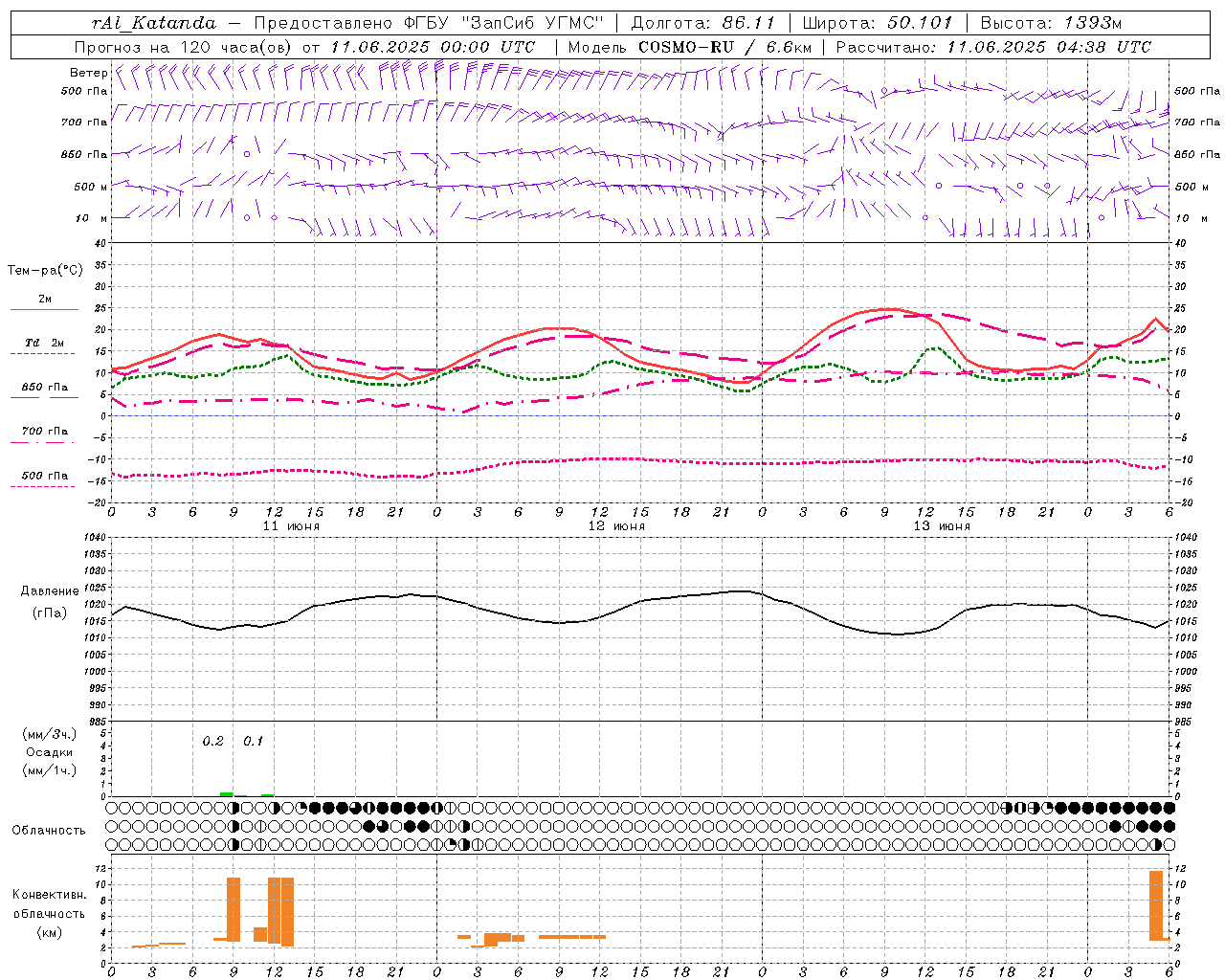Click the orange convective bar at the far right end
1225x980 pixels.
tap(1156, 905)
